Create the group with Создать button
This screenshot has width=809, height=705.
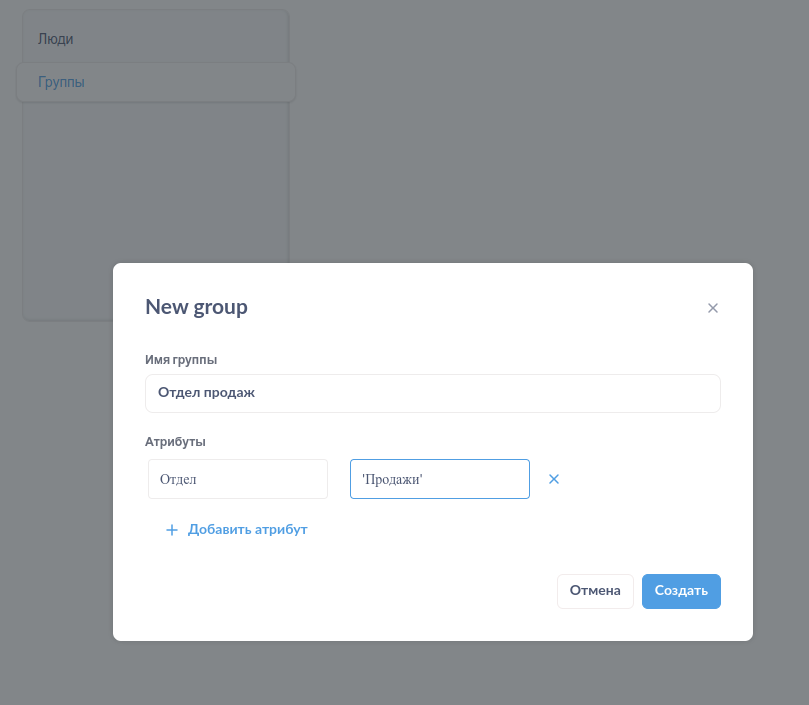681,591
